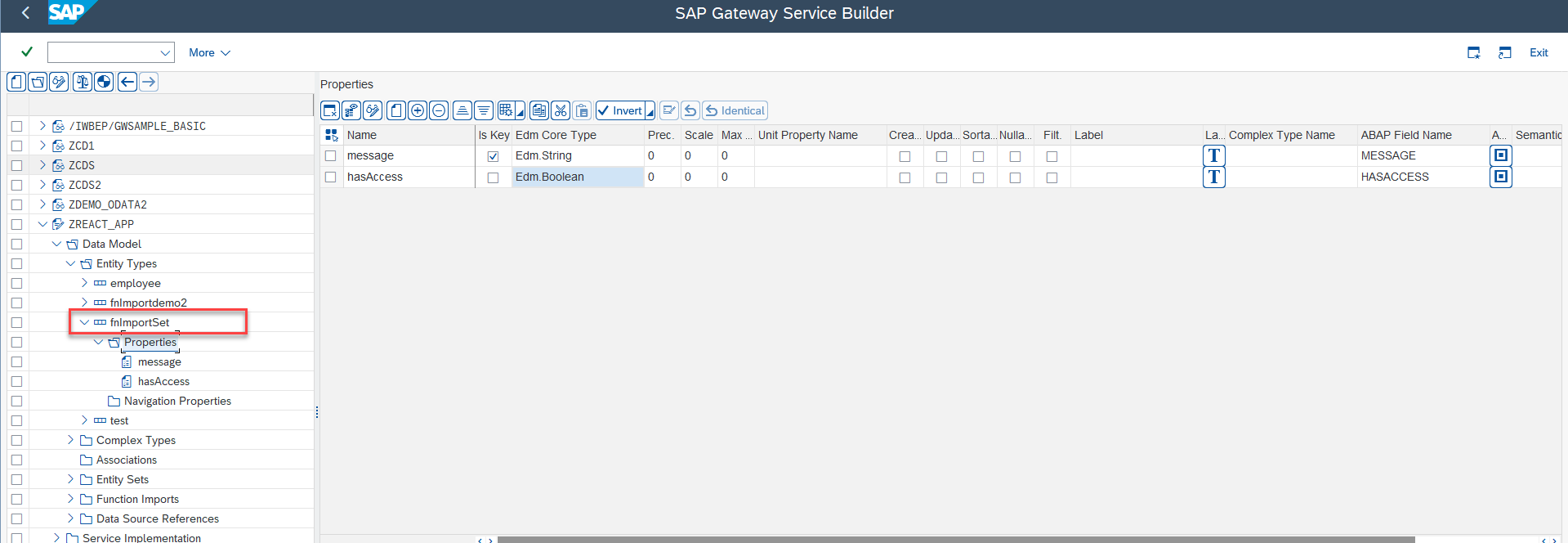The width and height of the screenshot is (1568, 543).
Task: Expand the Entity Sets folder
Action: click(x=70, y=479)
